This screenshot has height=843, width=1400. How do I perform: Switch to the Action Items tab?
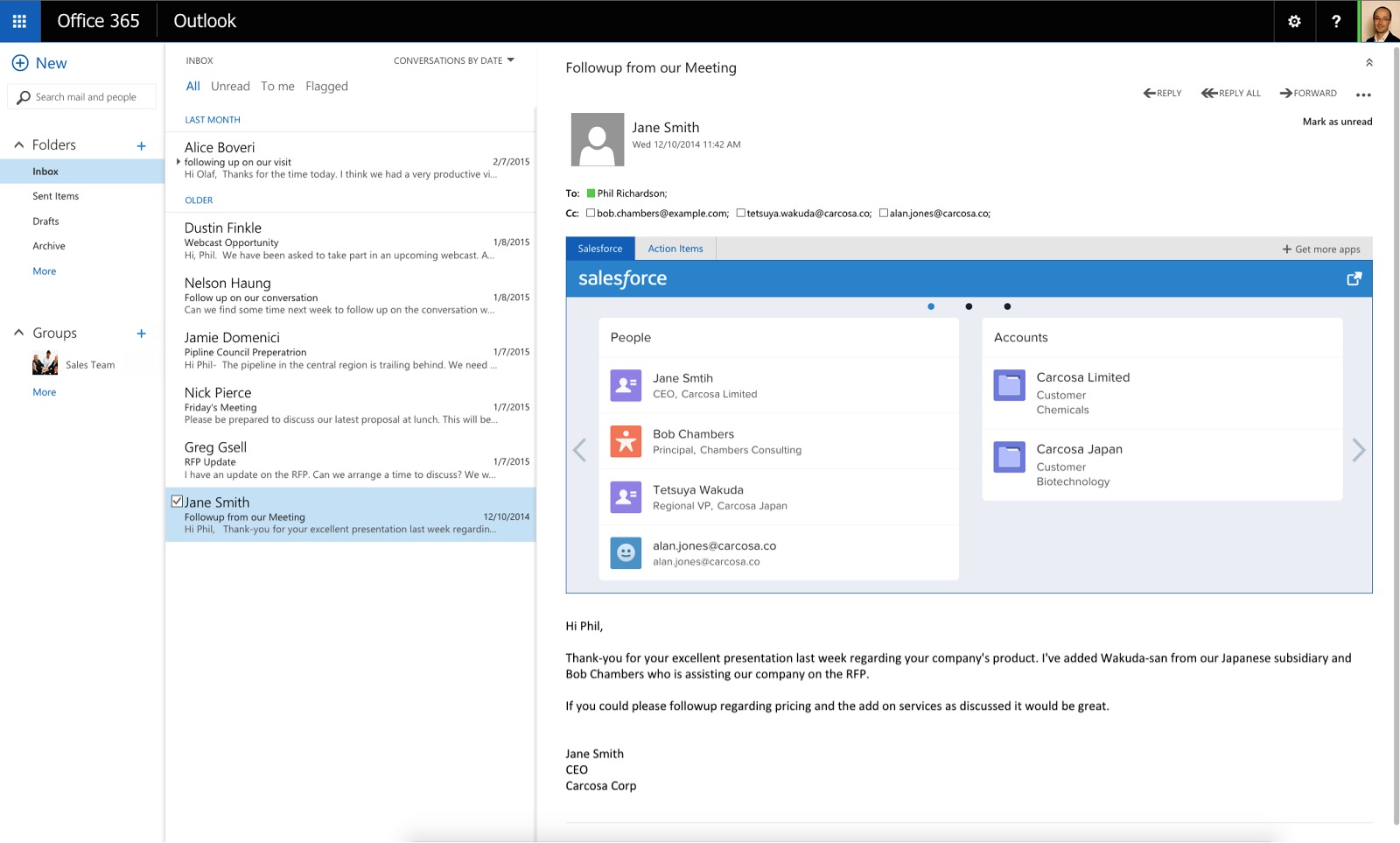click(675, 249)
